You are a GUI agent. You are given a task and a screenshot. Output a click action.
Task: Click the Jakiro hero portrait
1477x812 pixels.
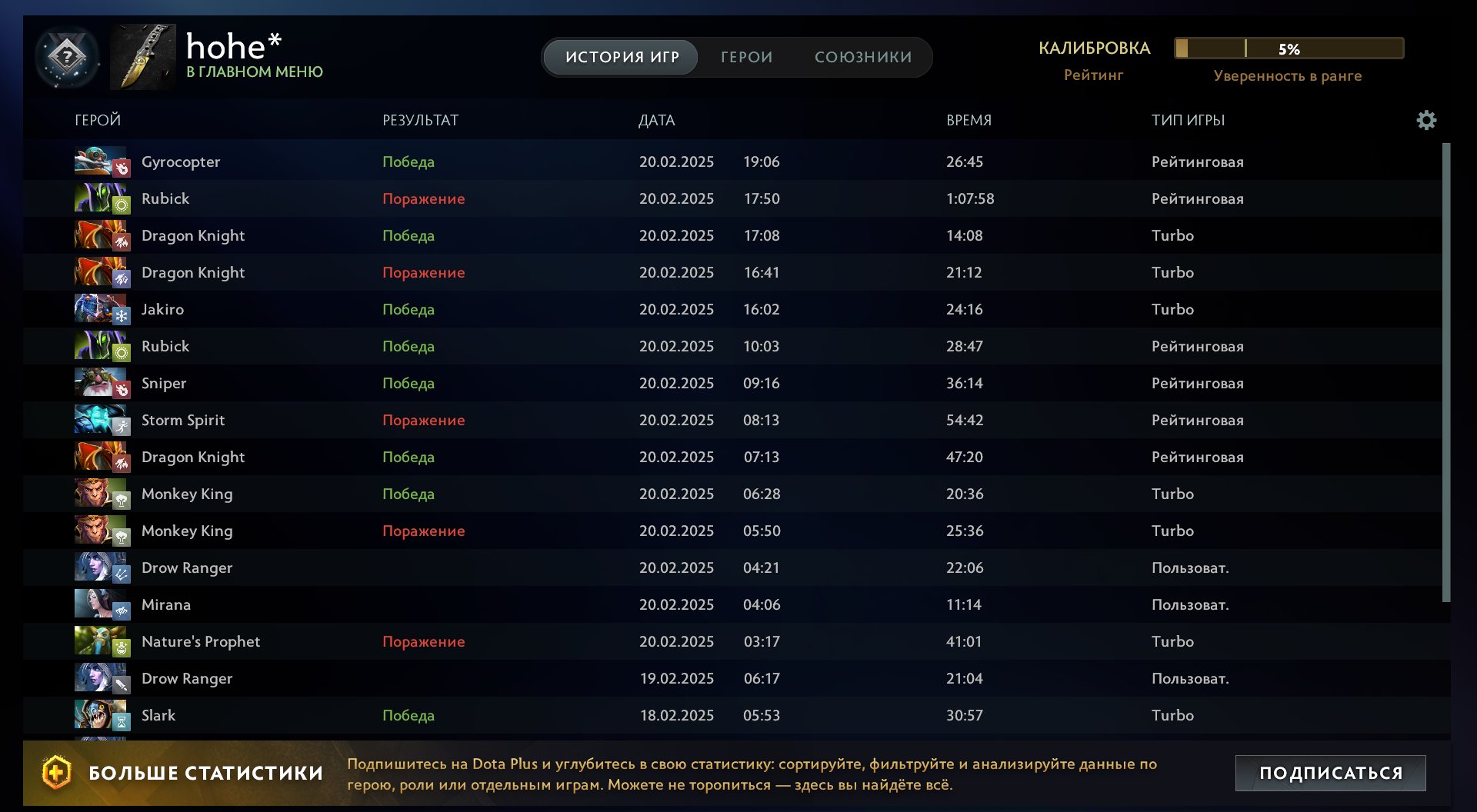[x=100, y=309]
